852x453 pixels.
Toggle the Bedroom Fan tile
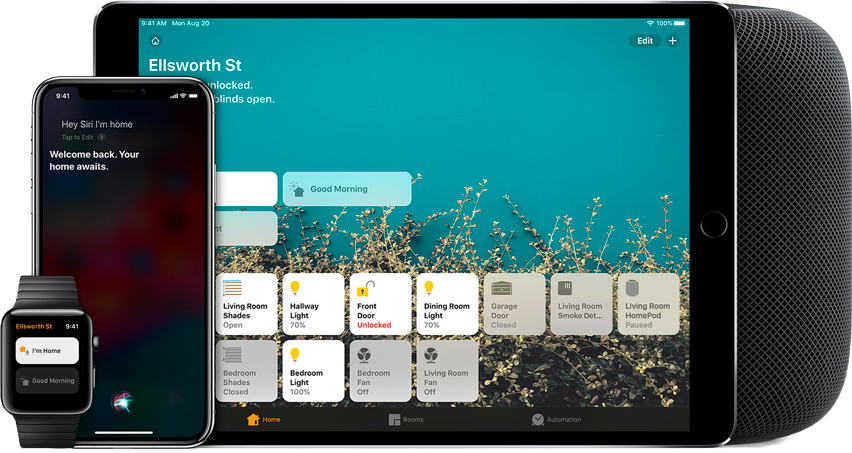(x=380, y=371)
